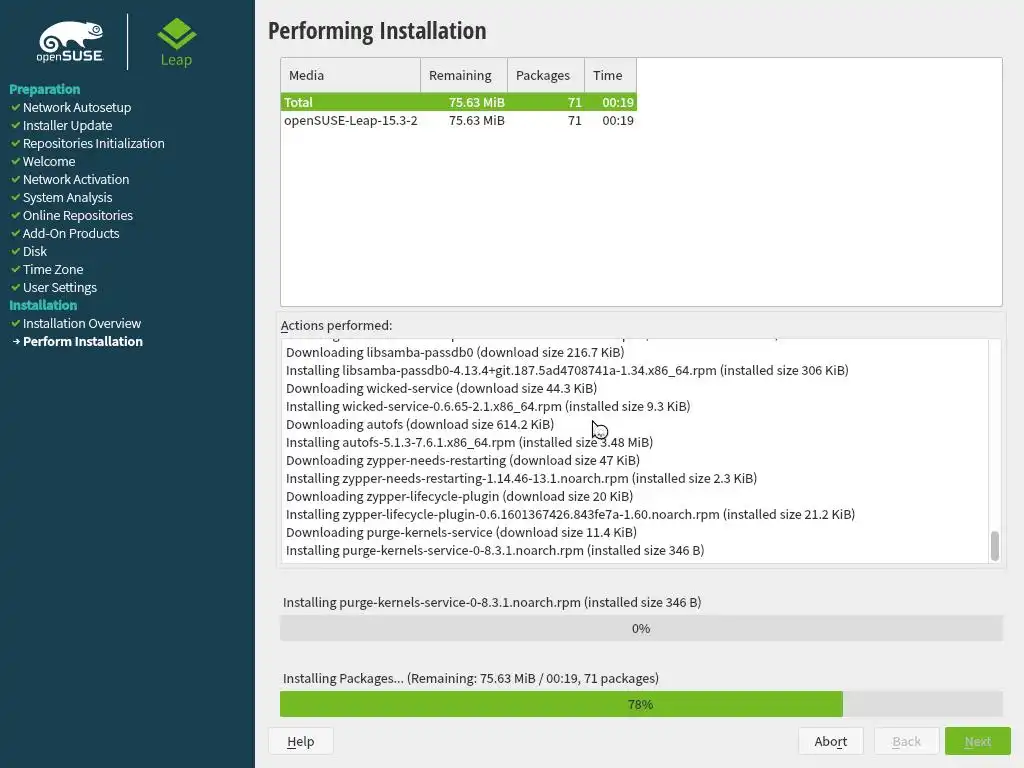Click the openSUSE chameleon logo
The image size is (1024, 768).
tap(70, 42)
